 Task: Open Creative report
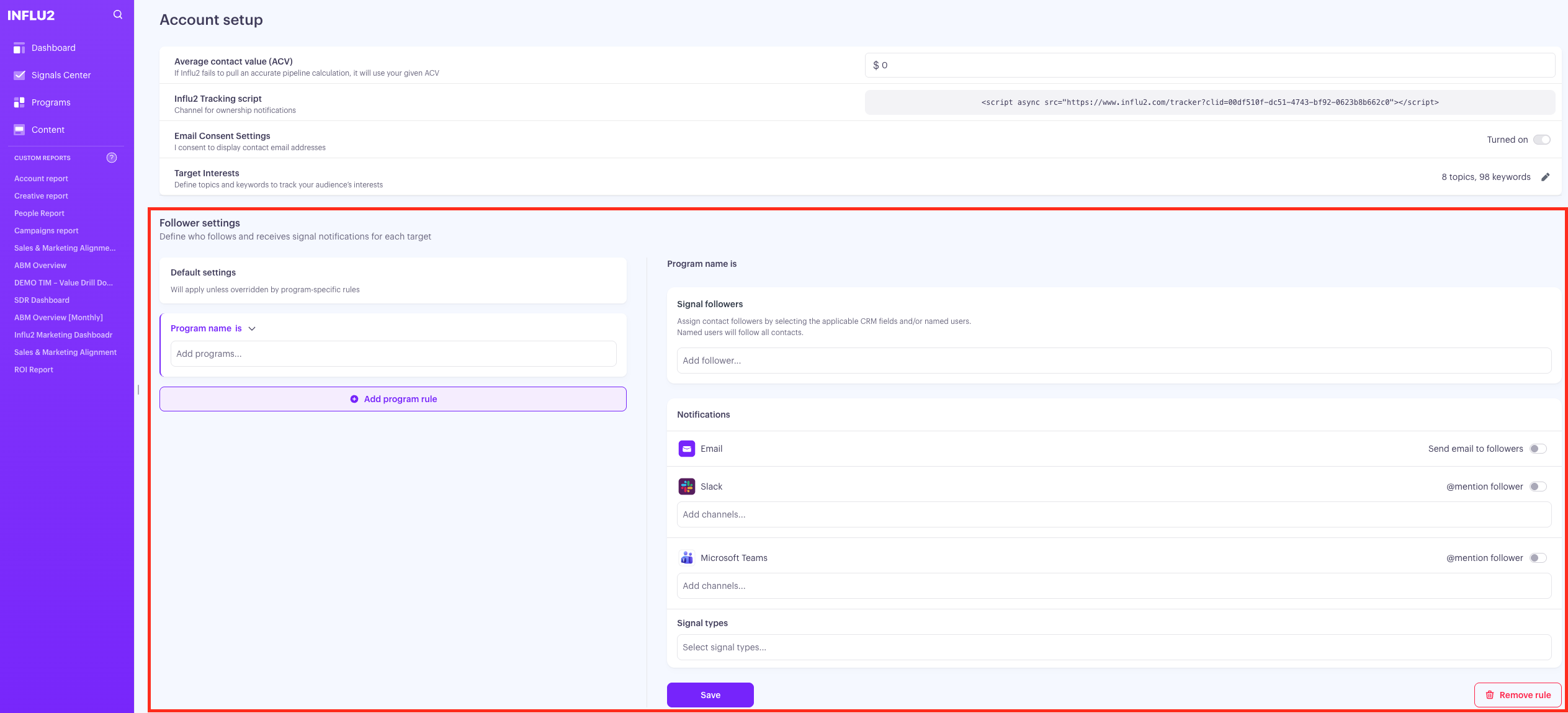pyautogui.click(x=41, y=196)
